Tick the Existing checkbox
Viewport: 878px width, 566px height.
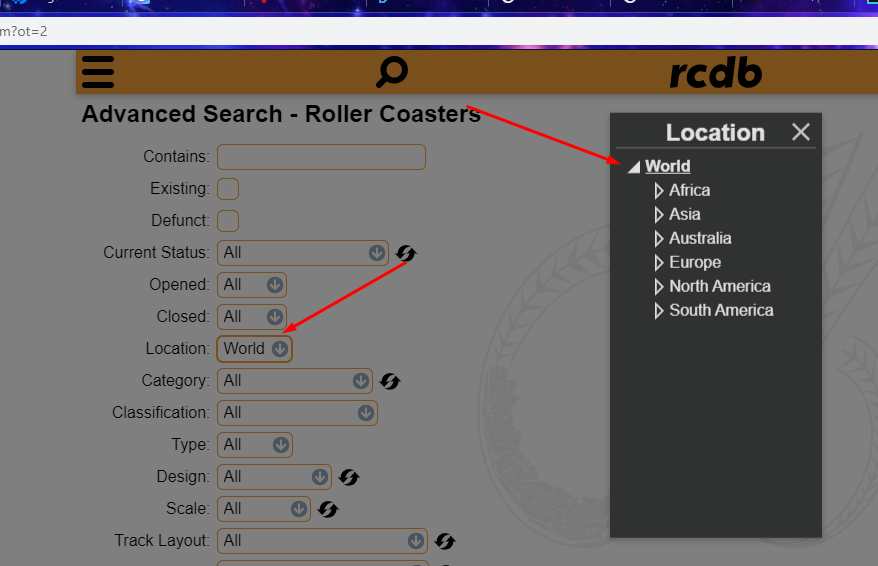point(228,189)
